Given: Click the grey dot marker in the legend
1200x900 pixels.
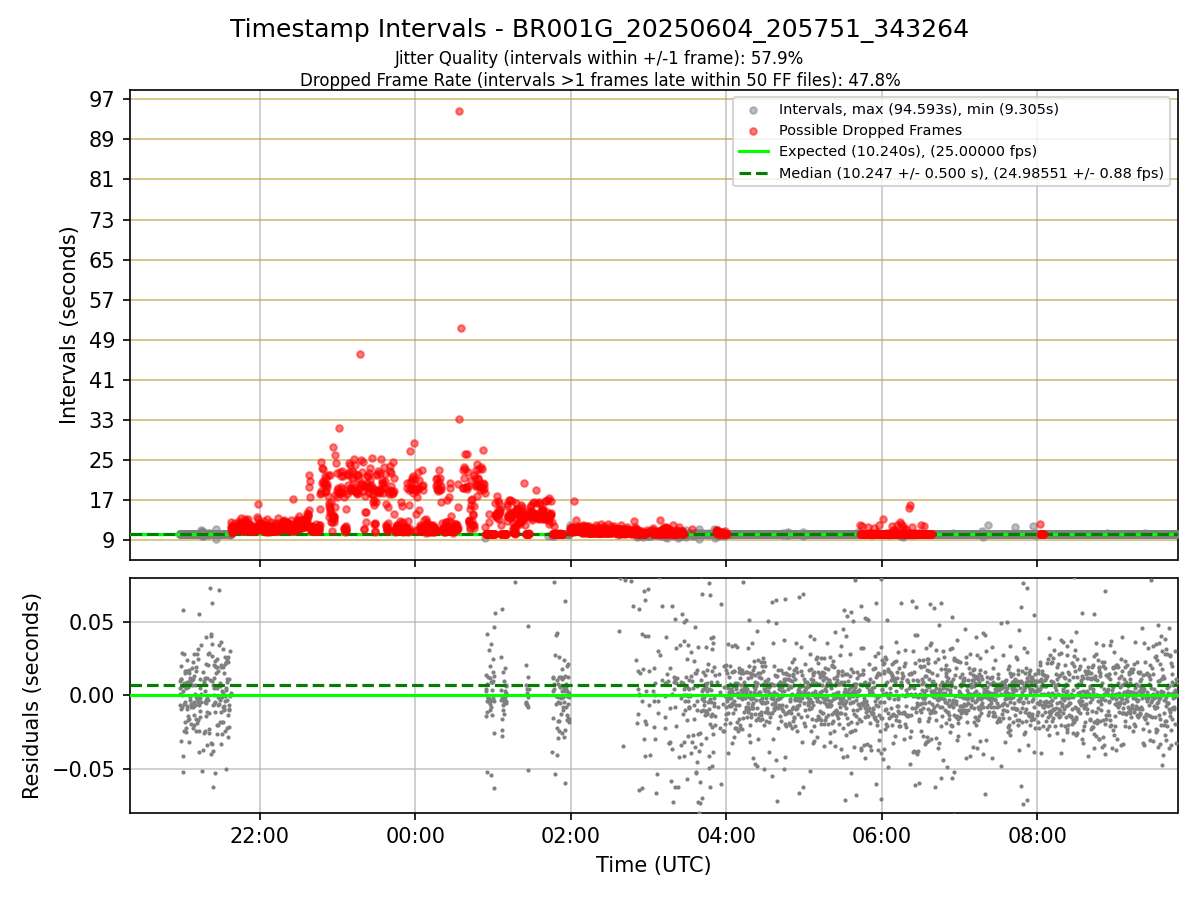Looking at the screenshot, I should pos(754,109).
